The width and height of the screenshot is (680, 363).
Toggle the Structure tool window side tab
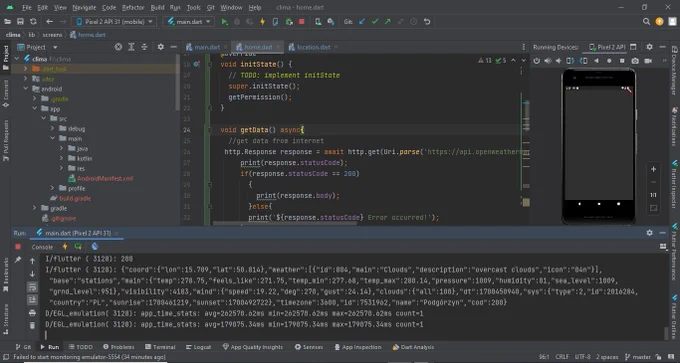point(6,318)
